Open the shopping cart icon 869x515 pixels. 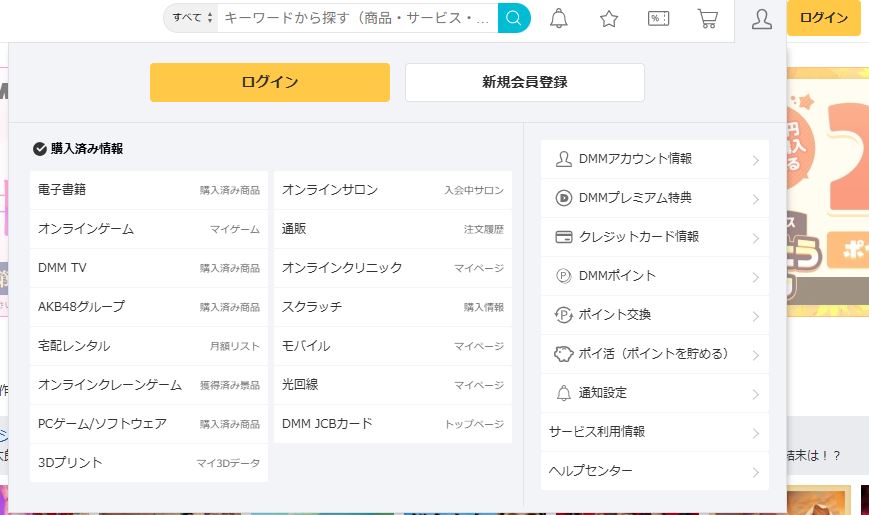point(708,19)
